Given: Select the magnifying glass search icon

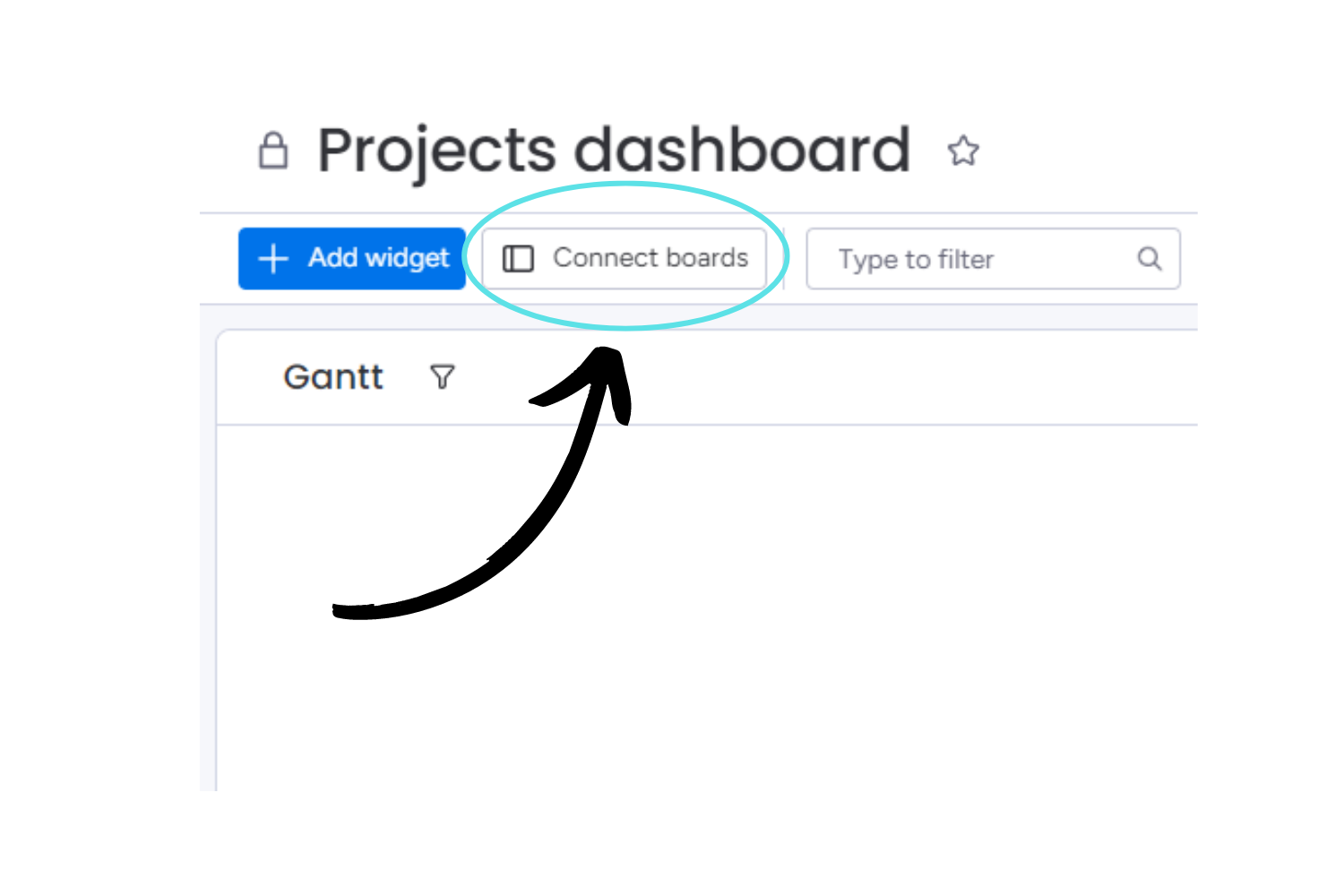Looking at the screenshot, I should pos(1150,259).
